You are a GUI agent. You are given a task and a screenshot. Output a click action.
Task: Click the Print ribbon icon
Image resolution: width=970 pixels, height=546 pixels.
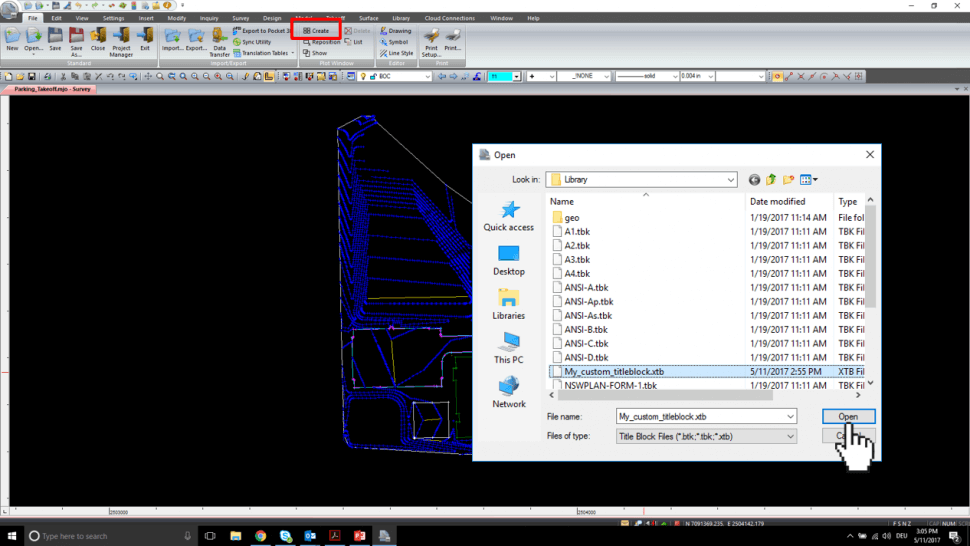453,41
